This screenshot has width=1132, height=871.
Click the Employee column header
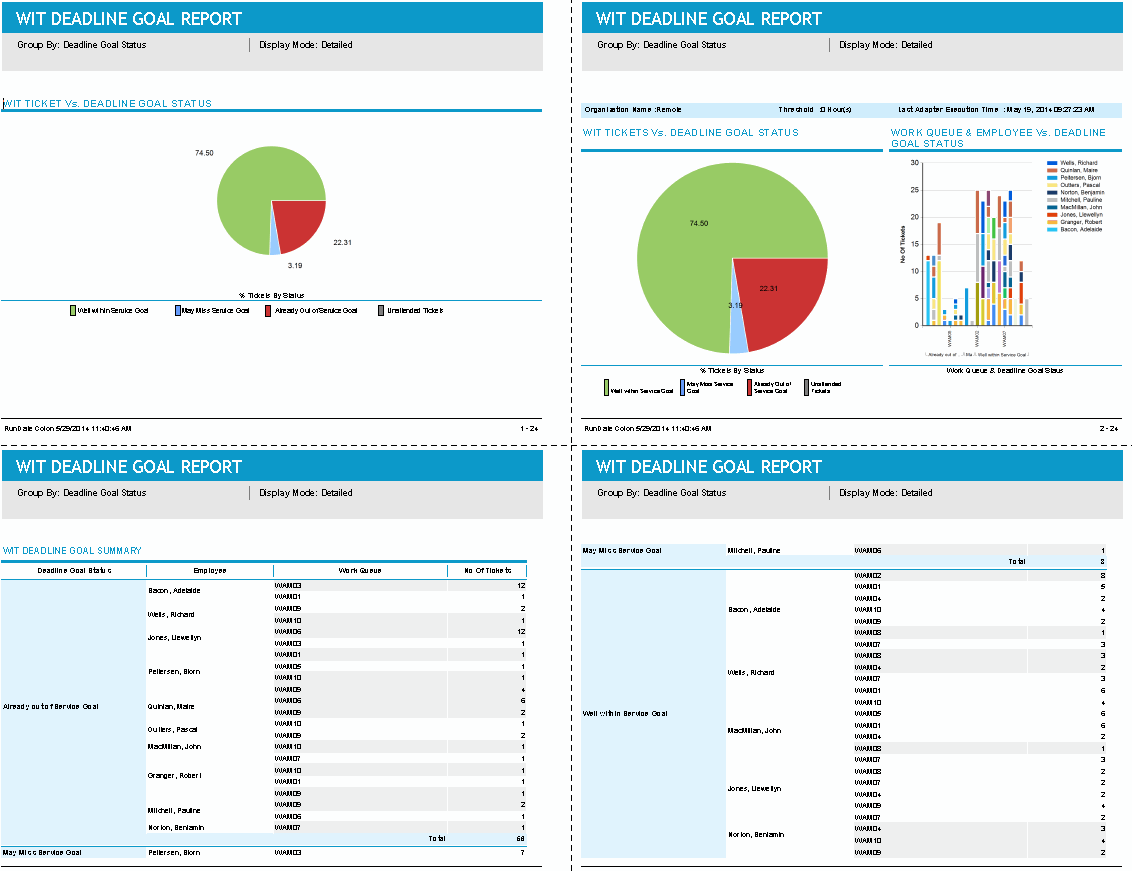click(x=210, y=571)
